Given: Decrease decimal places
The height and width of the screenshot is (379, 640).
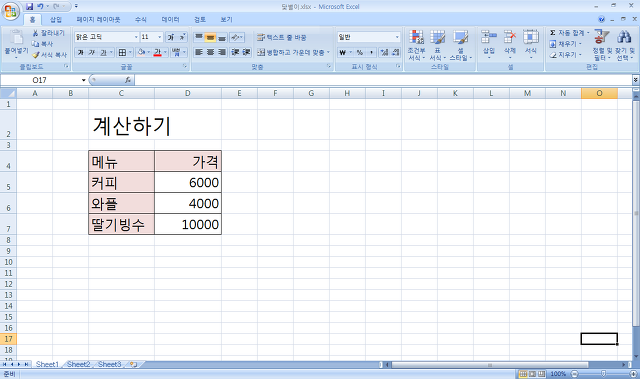Looking at the screenshot, I should tap(396, 52).
